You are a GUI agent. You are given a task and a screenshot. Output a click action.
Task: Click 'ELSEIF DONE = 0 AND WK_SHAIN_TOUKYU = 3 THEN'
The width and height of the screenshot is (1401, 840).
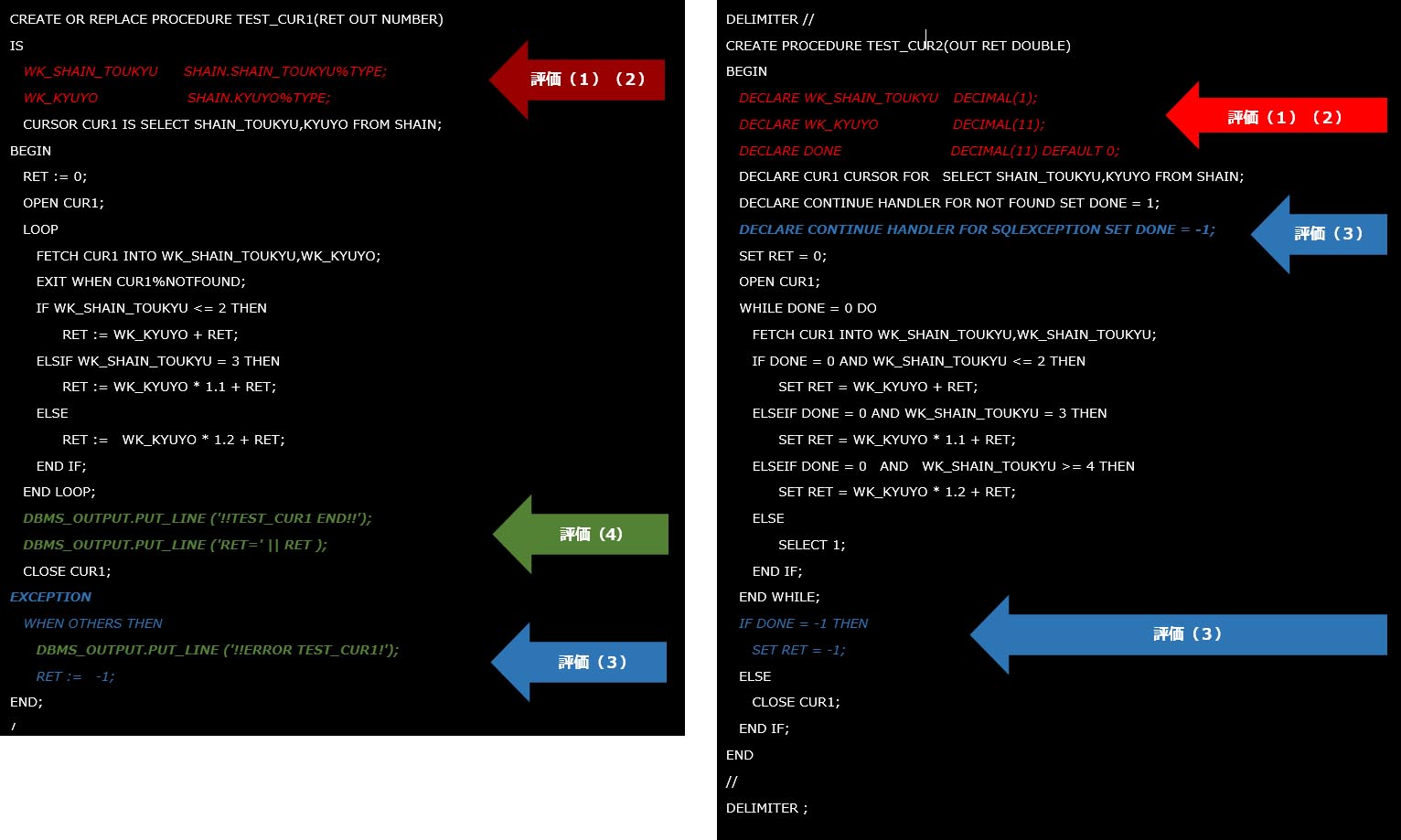[x=929, y=413]
